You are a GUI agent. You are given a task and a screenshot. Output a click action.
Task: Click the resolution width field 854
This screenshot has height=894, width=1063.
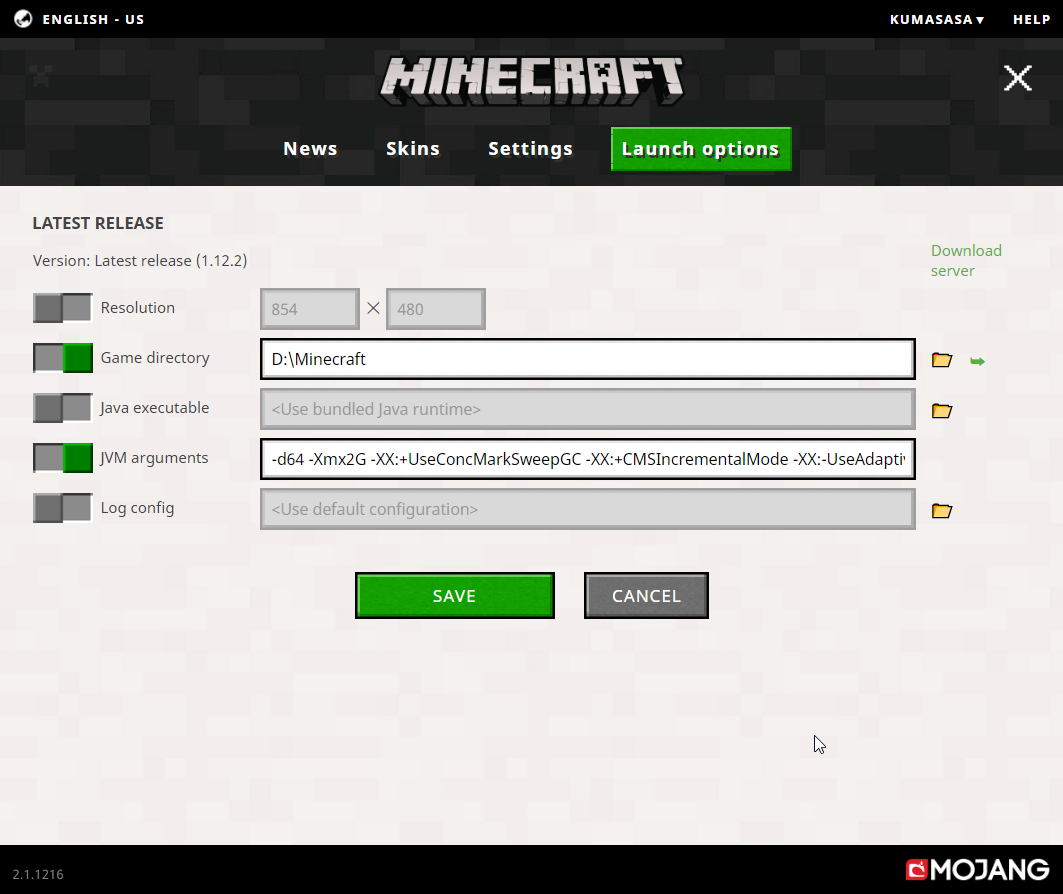[x=310, y=309]
